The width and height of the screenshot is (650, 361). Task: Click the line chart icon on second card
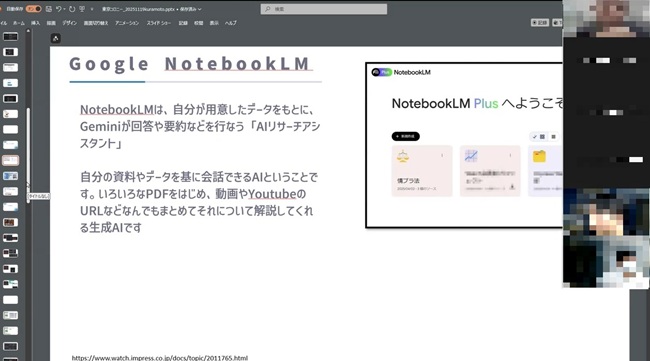(x=471, y=156)
